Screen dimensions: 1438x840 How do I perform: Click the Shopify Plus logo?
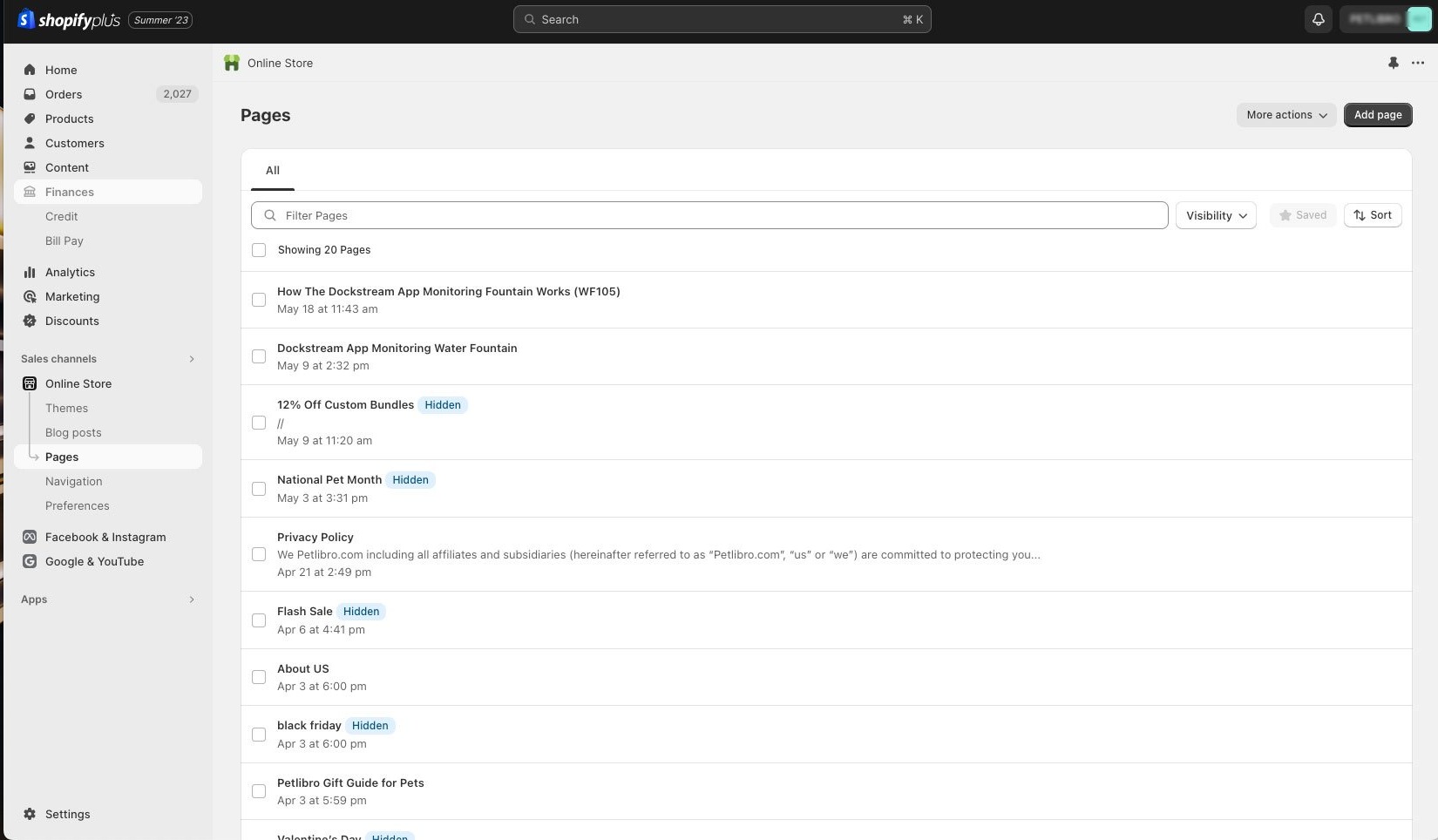click(x=69, y=19)
